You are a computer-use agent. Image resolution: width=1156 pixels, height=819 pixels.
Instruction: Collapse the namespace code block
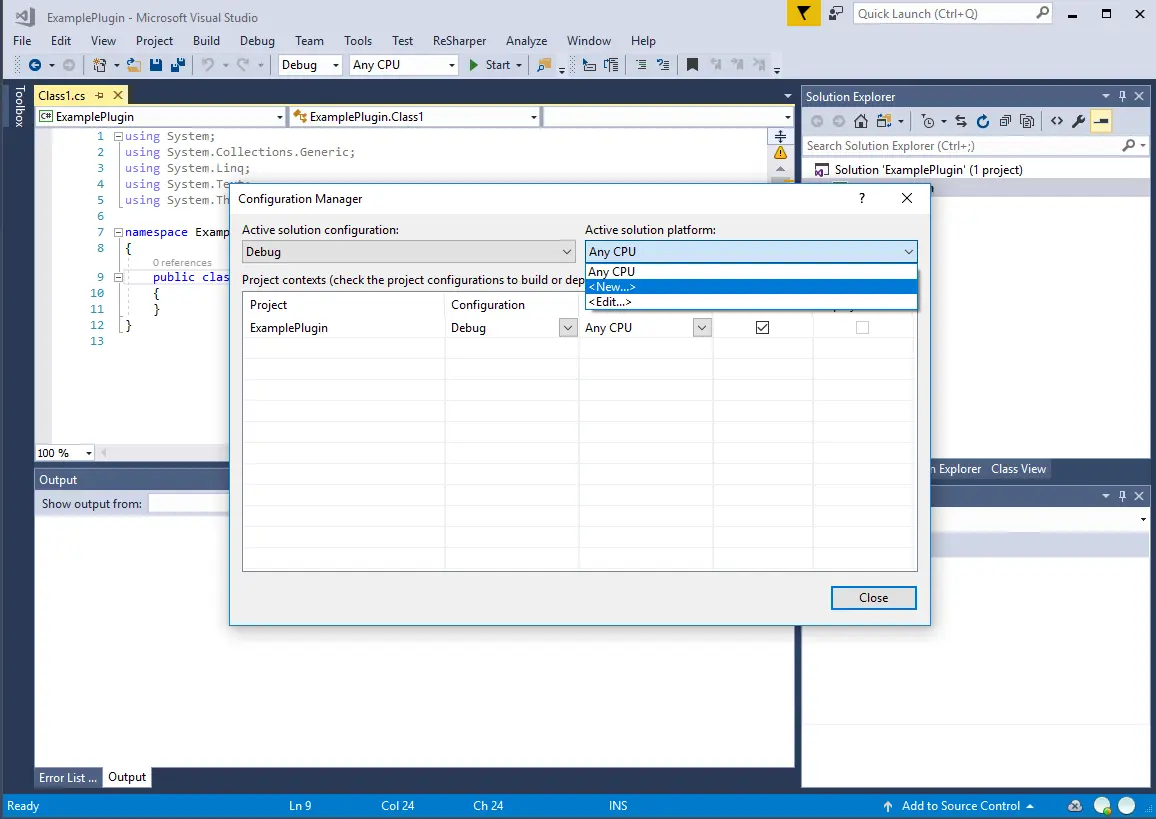[118, 232]
